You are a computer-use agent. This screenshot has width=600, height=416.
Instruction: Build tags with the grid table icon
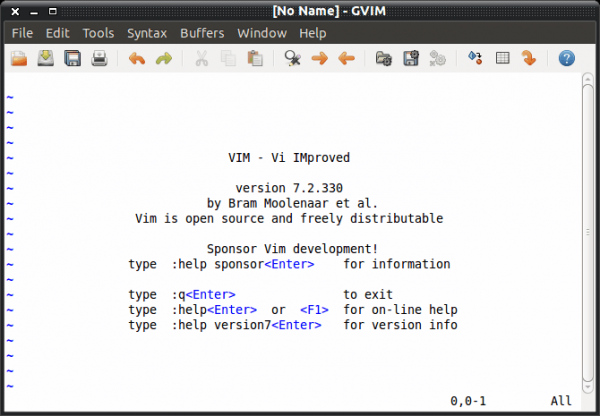(502, 58)
